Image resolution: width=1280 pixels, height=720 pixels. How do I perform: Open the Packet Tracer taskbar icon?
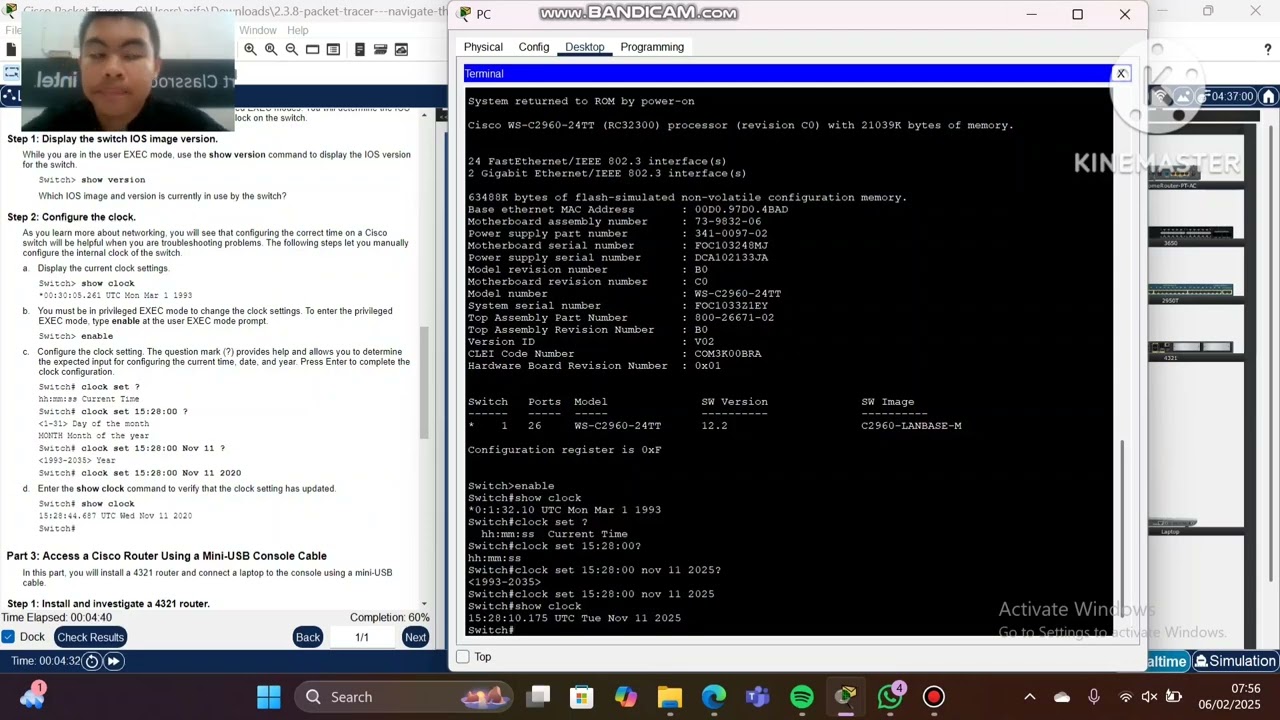pyautogui.click(x=846, y=697)
